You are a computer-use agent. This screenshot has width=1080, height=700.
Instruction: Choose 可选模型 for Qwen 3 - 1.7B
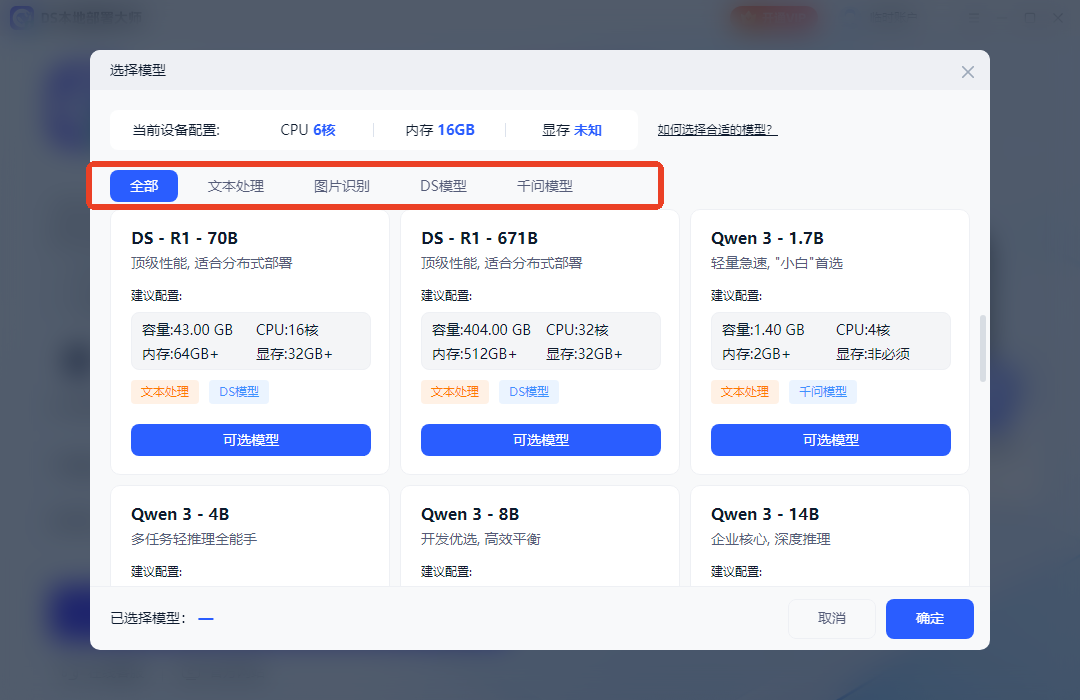[831, 440]
